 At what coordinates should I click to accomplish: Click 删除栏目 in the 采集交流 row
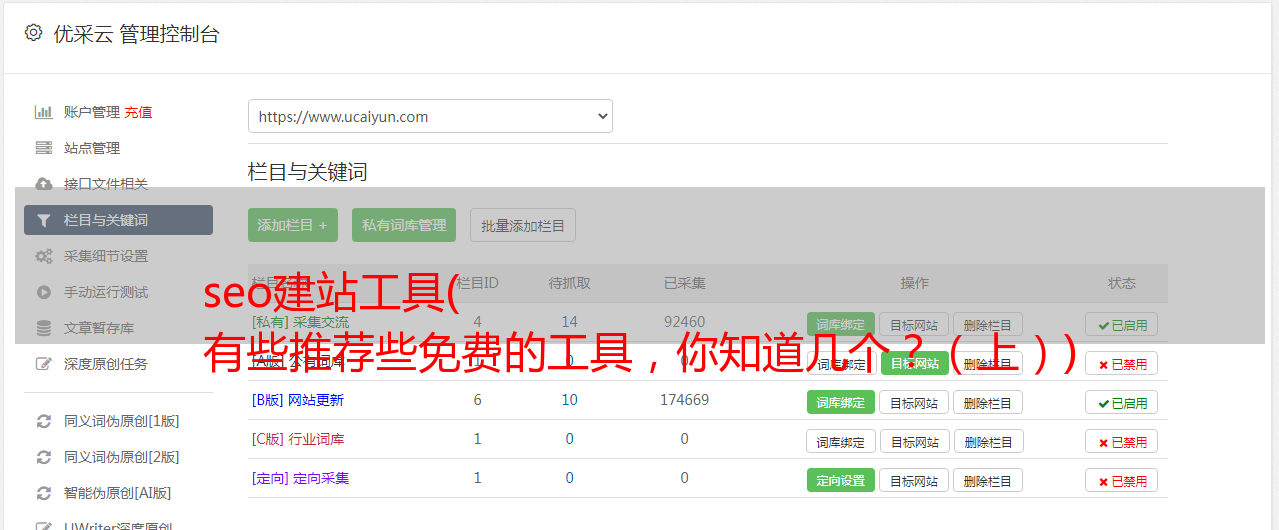pos(988,324)
